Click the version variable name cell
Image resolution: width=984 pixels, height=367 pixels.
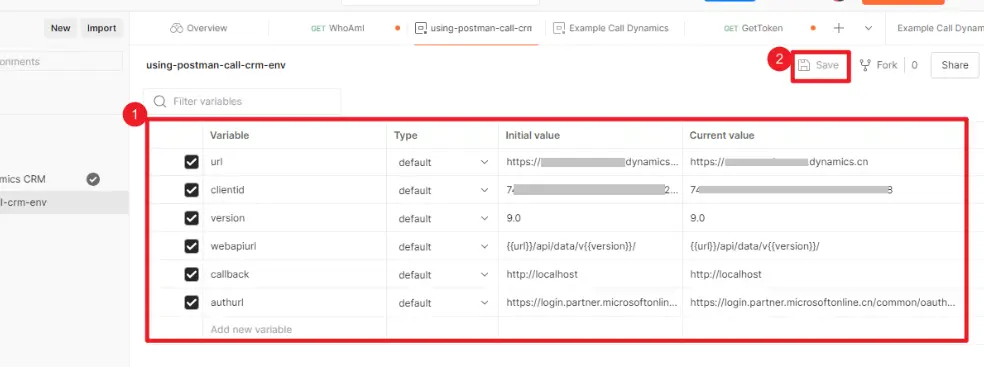click(294, 218)
